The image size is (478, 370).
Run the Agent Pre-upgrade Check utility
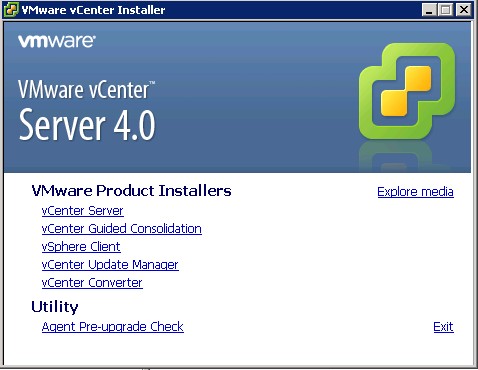pos(113,327)
